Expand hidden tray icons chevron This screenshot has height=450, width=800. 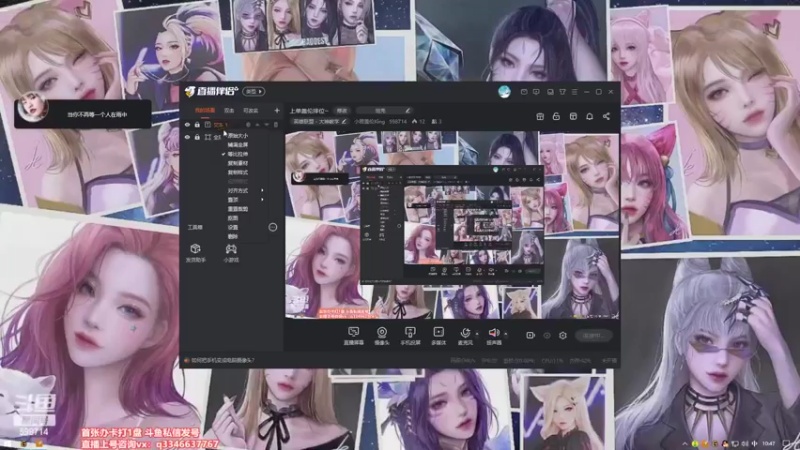point(684,444)
